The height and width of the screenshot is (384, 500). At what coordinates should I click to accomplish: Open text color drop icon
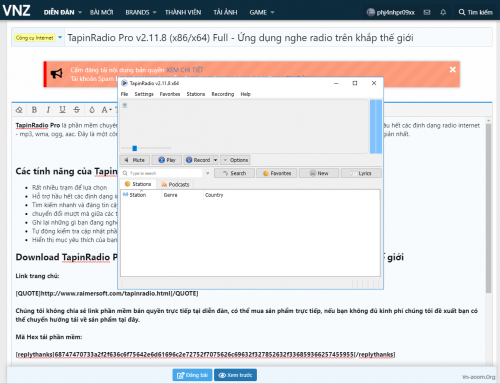pos(92,110)
